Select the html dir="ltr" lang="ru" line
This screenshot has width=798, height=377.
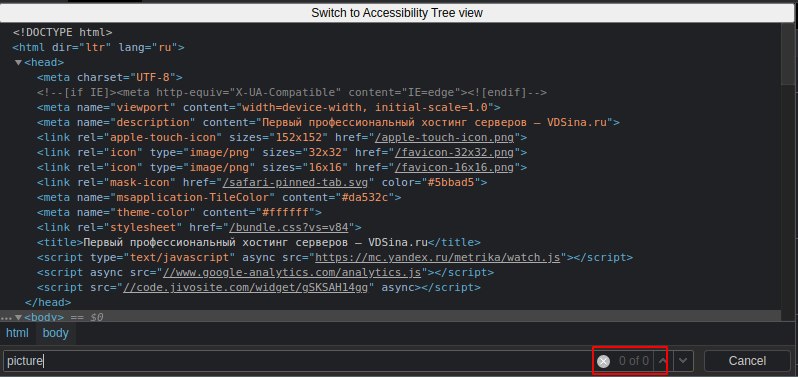click(98, 48)
